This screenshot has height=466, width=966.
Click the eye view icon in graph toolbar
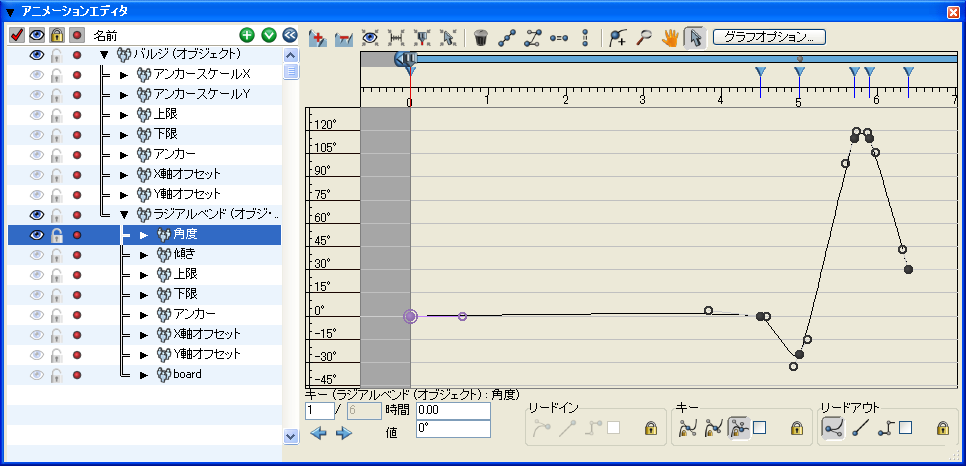point(370,38)
